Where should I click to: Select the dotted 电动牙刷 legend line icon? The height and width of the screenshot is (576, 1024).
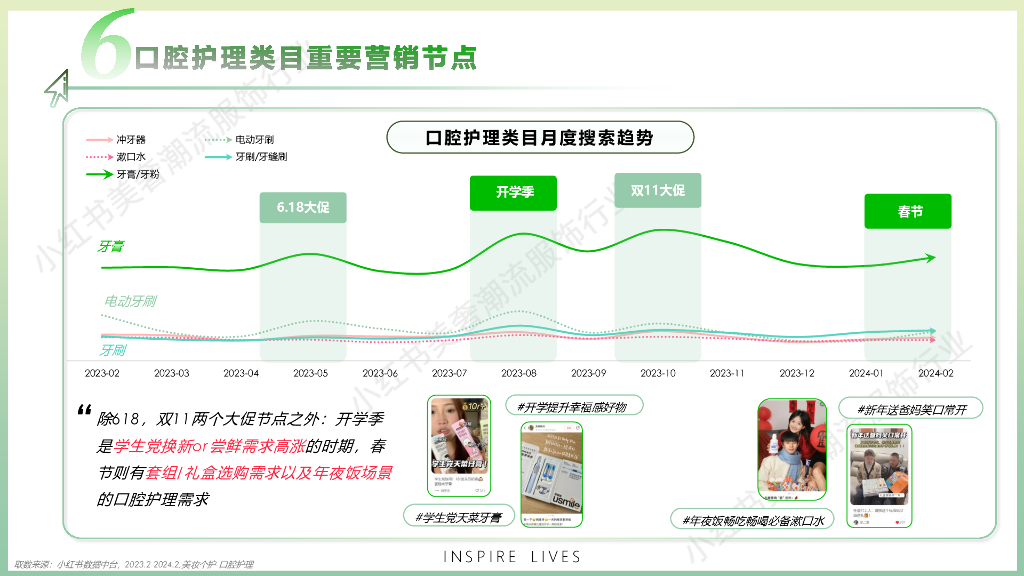click(x=218, y=141)
